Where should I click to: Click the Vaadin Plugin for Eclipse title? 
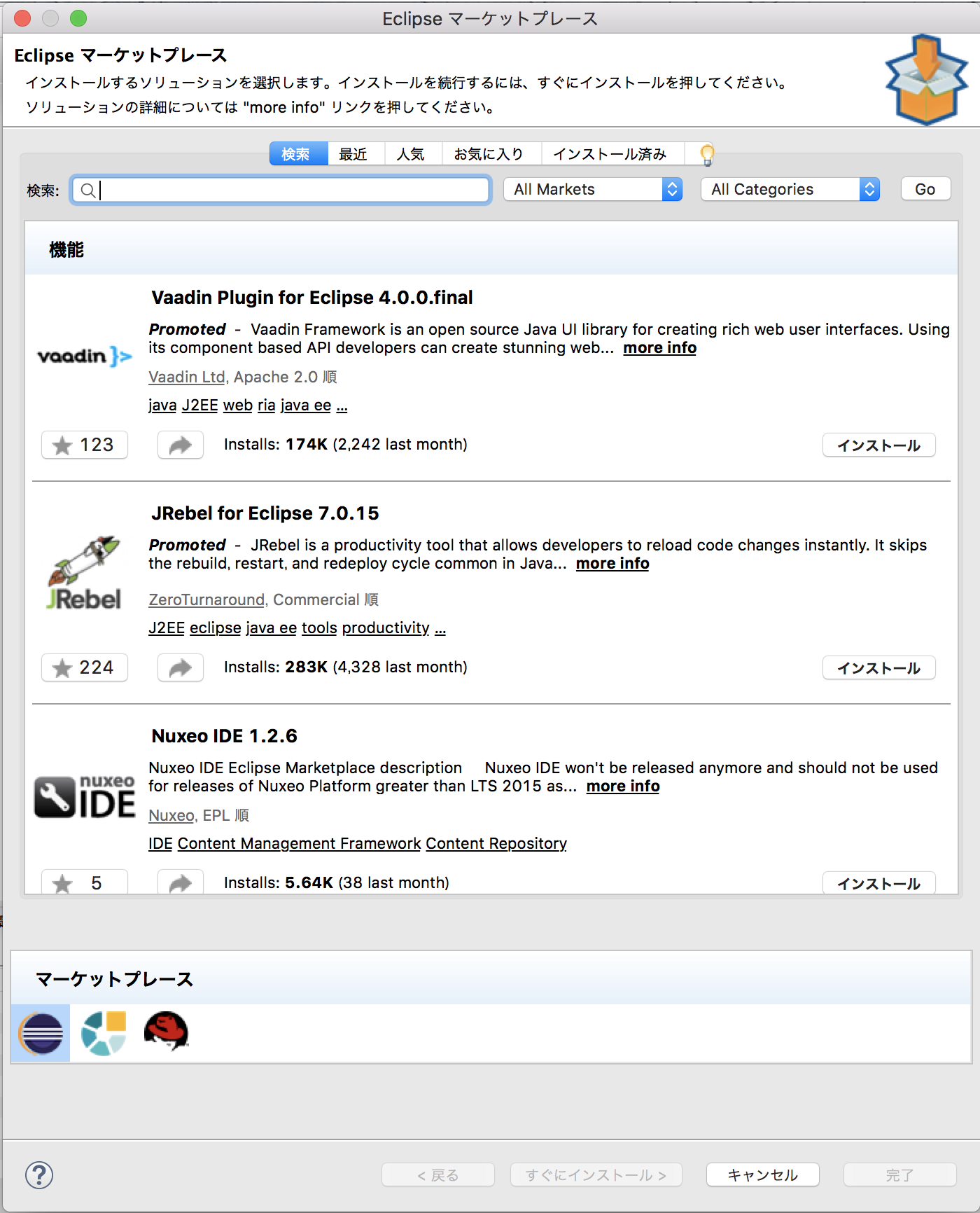(312, 298)
